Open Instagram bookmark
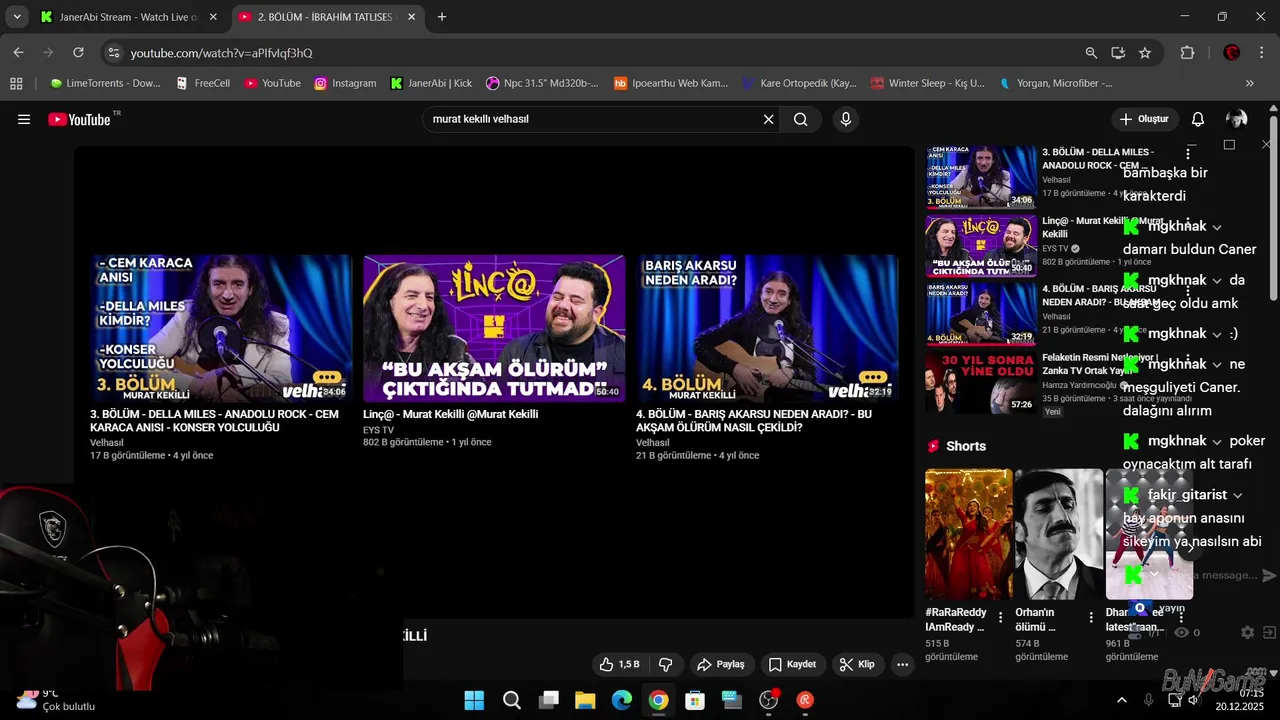1280x720 pixels. [x=345, y=83]
